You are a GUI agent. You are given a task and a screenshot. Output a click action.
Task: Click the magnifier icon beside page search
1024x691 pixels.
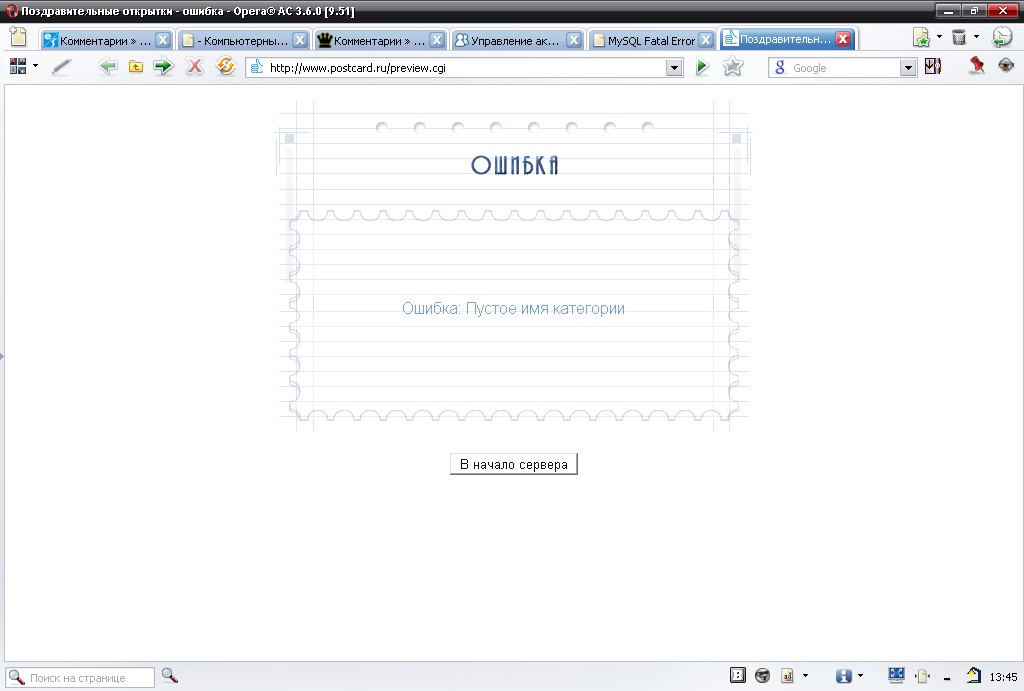(x=170, y=677)
